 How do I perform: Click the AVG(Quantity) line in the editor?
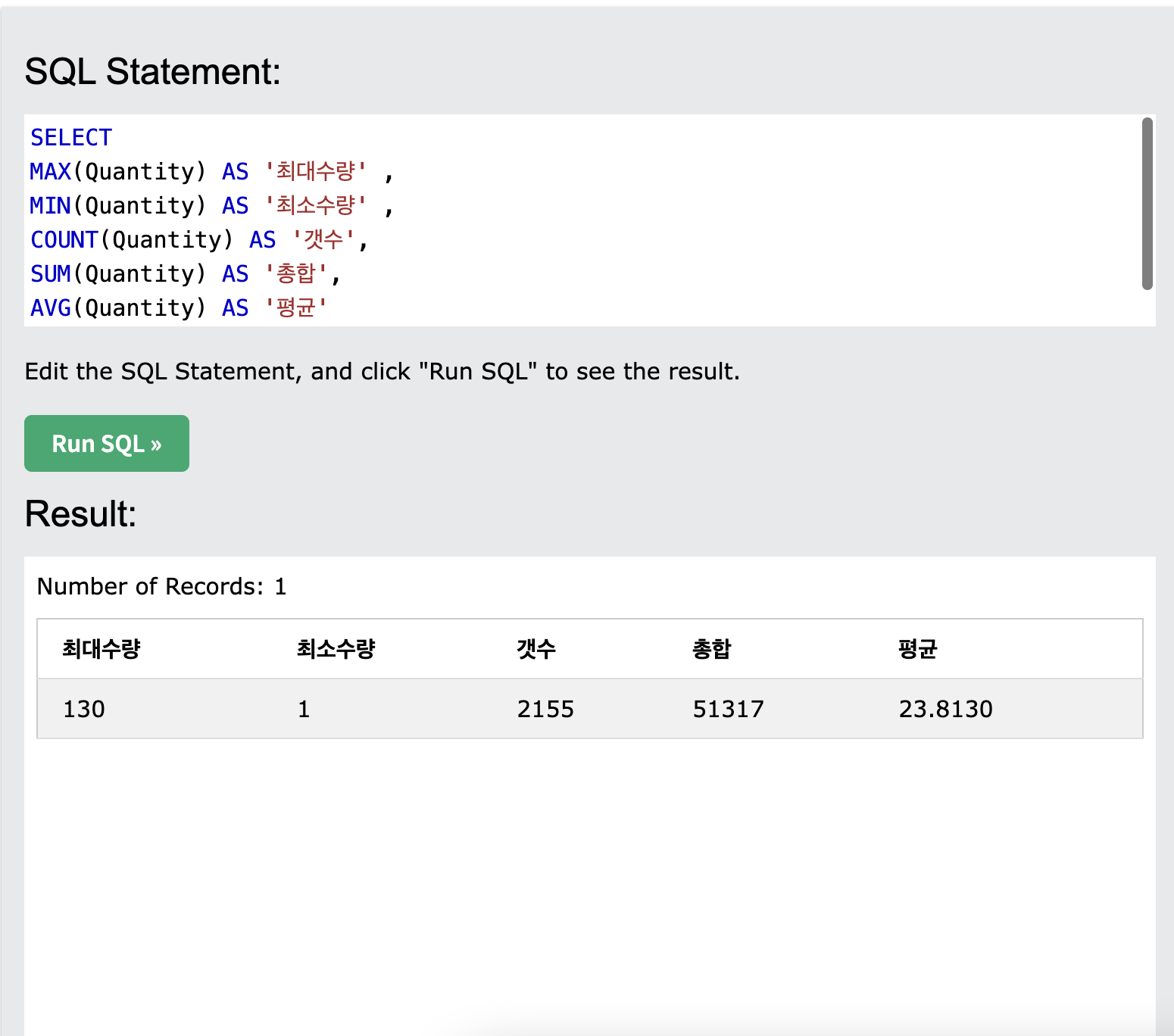pyautogui.click(x=179, y=308)
